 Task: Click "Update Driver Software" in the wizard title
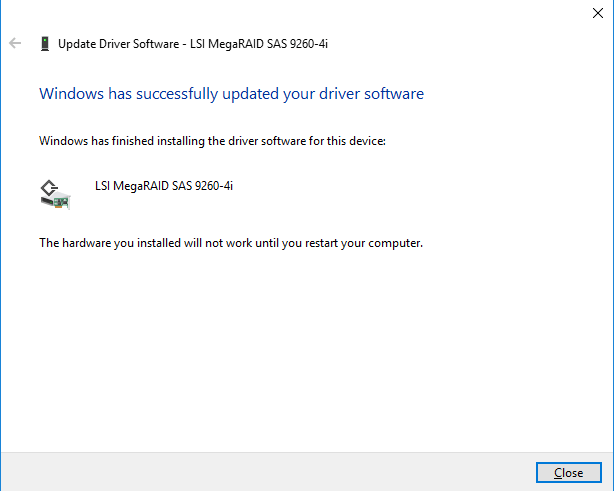coord(120,43)
